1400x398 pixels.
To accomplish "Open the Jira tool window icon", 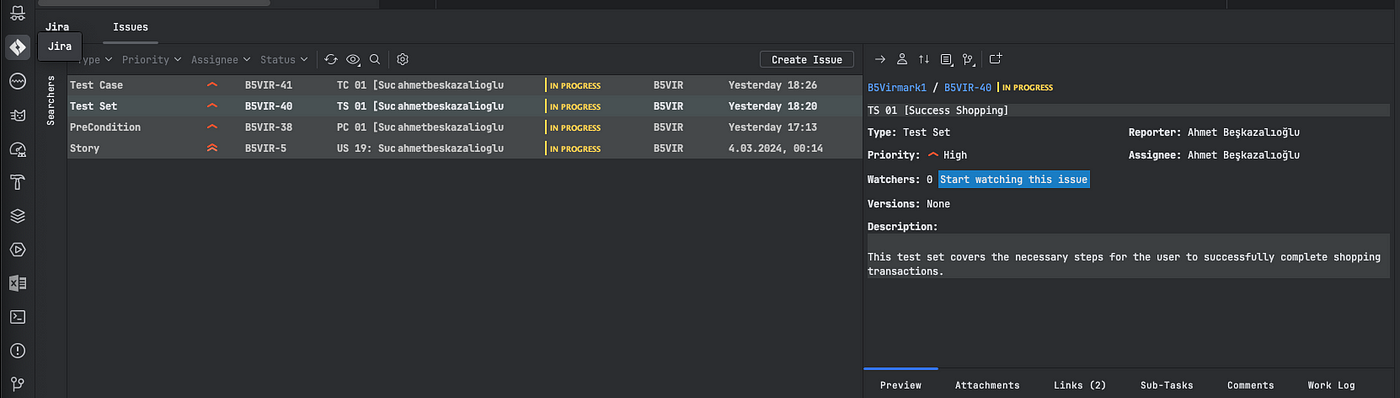I will (17, 47).
